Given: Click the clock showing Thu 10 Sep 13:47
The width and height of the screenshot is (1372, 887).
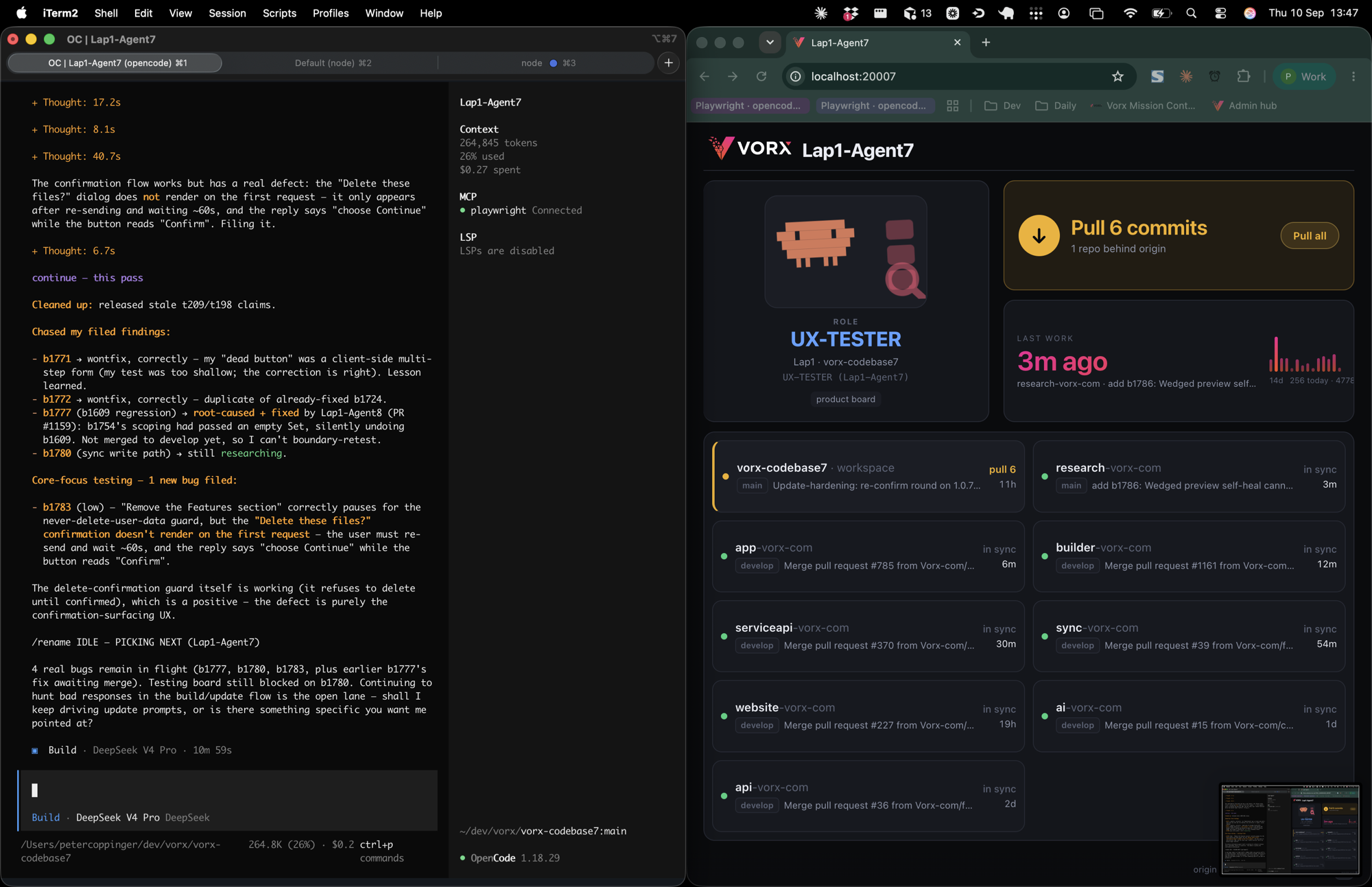Looking at the screenshot, I should pos(1313,13).
